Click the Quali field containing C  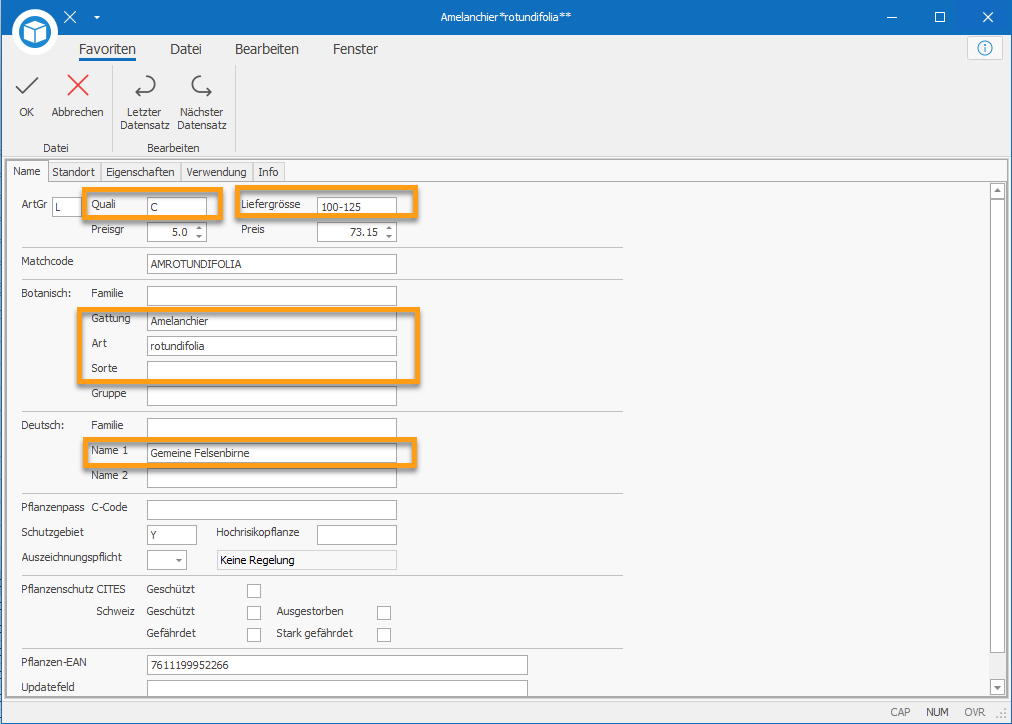(177, 206)
